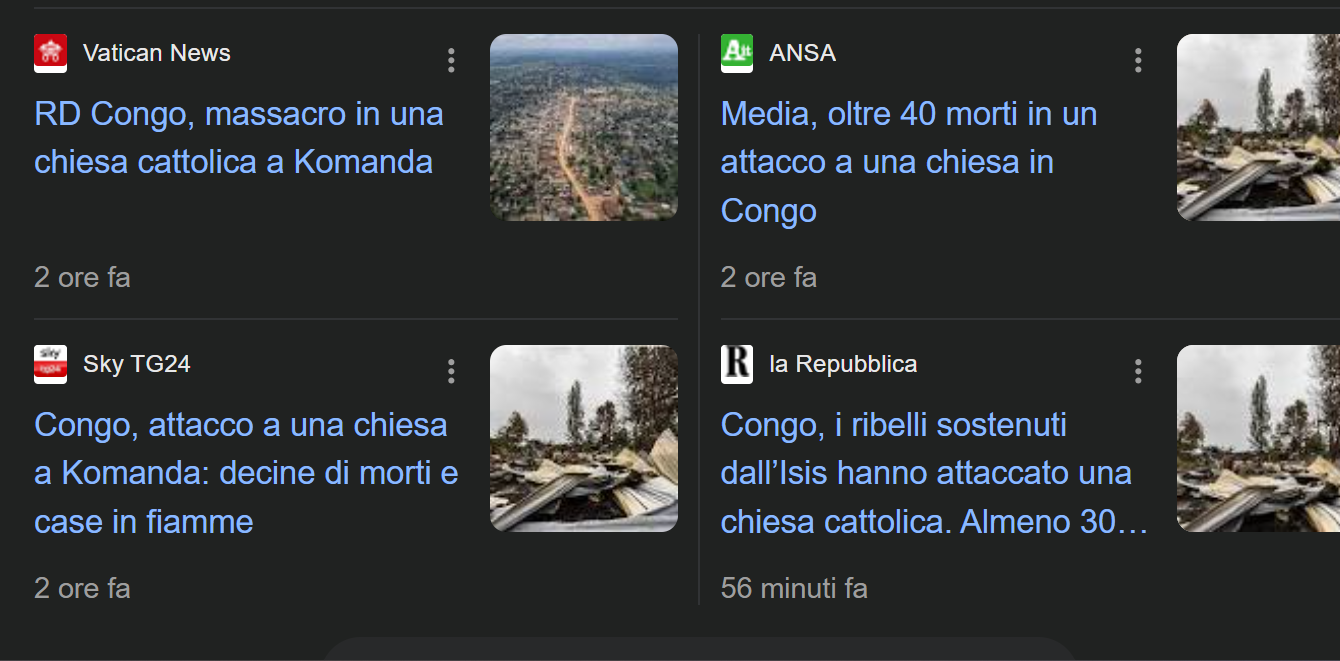Open three-dot menu for Vatican News article
The height and width of the screenshot is (661, 1340).
pos(451,60)
